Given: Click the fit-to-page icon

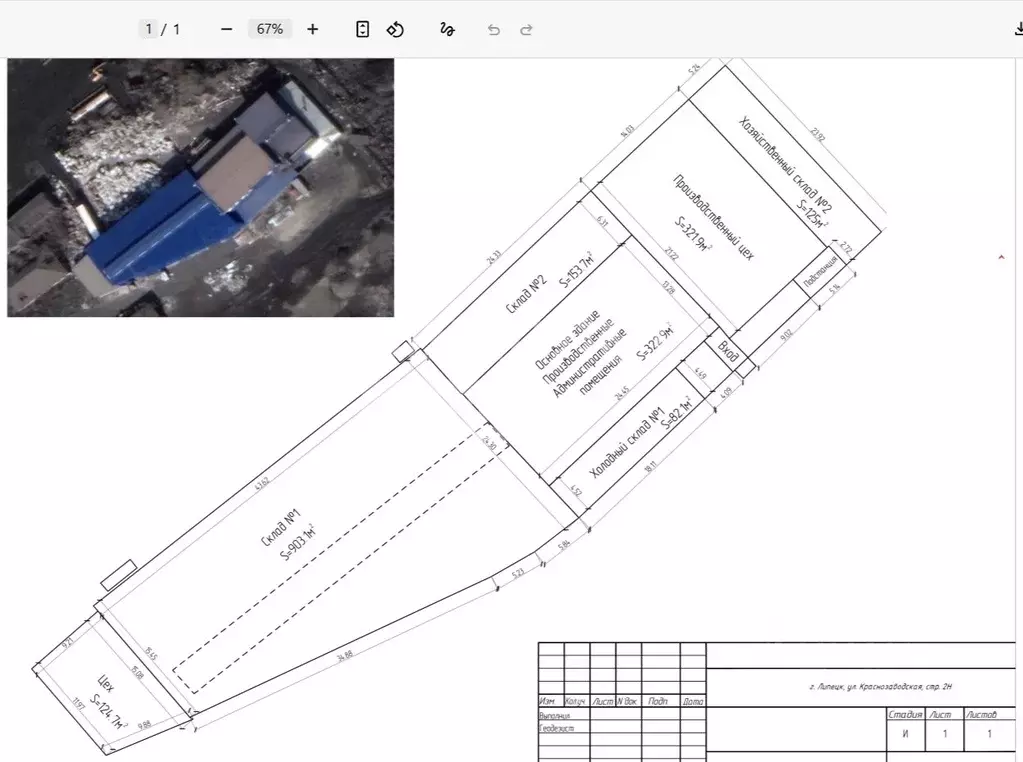Looking at the screenshot, I should tap(363, 29).
